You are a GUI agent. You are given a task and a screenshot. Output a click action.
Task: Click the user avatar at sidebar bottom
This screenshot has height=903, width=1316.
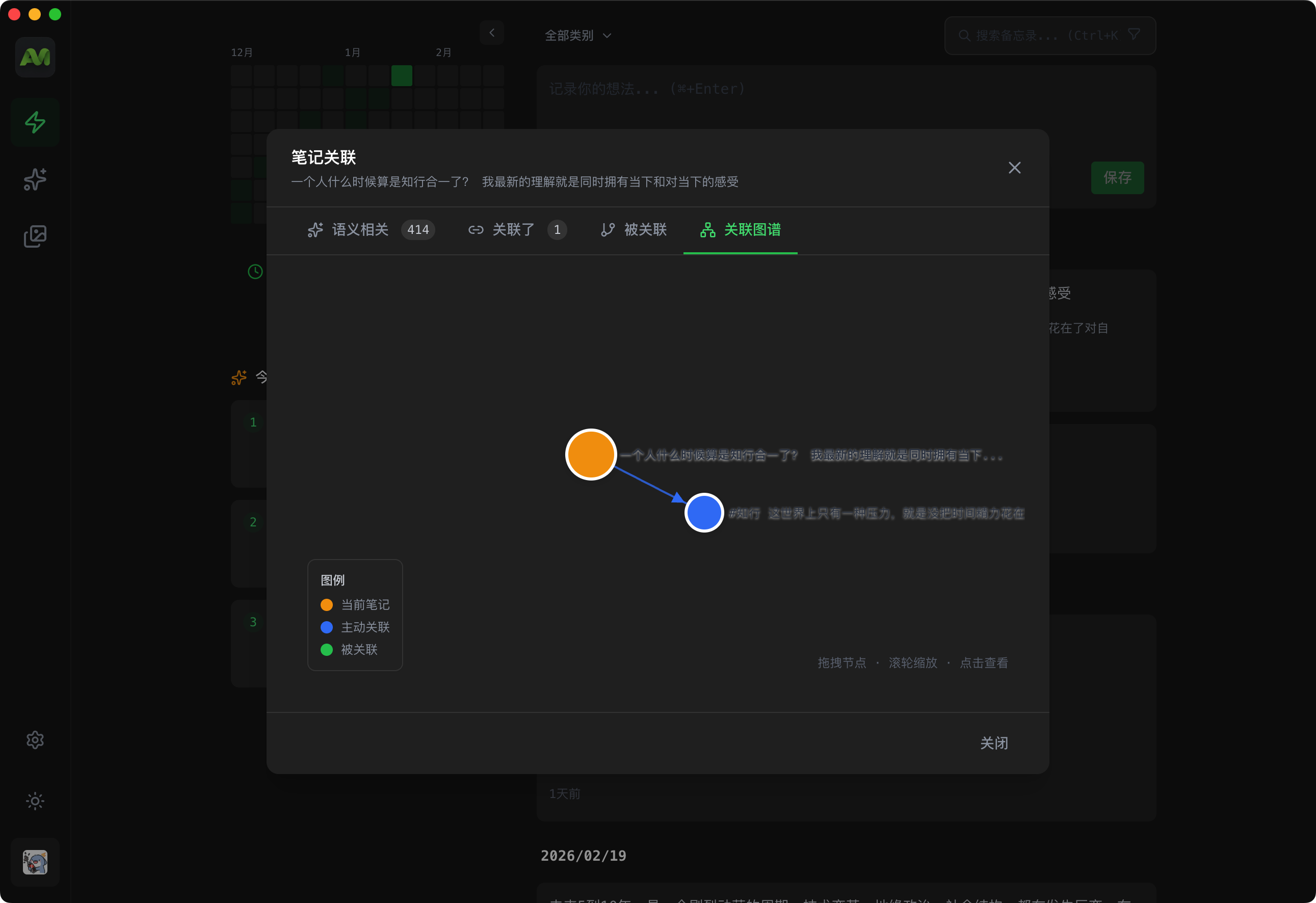coord(35,862)
